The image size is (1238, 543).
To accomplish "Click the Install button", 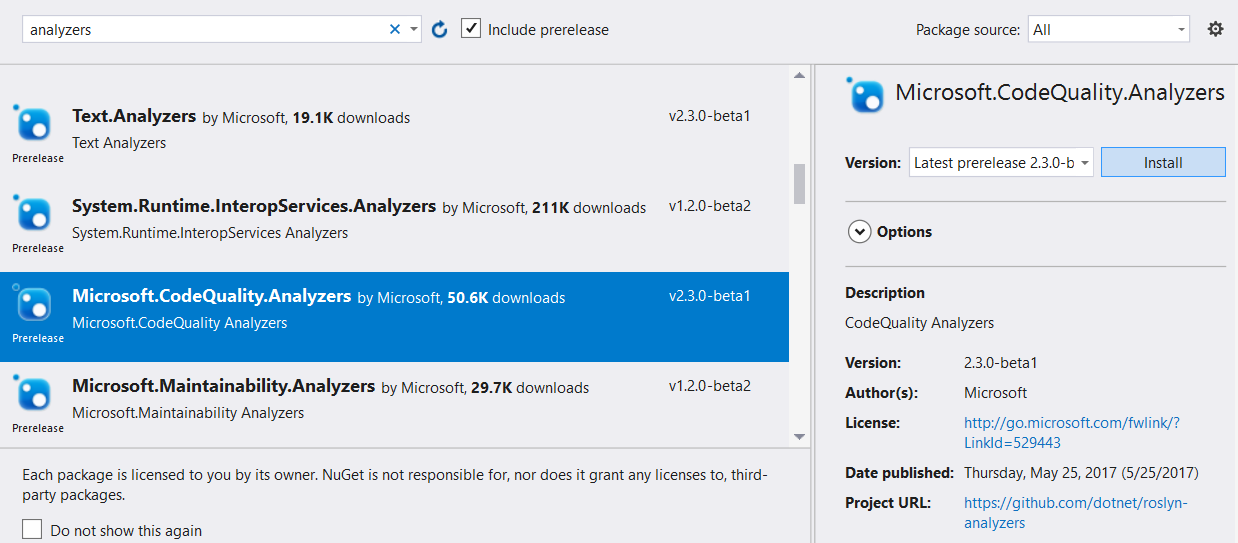I will (1163, 162).
